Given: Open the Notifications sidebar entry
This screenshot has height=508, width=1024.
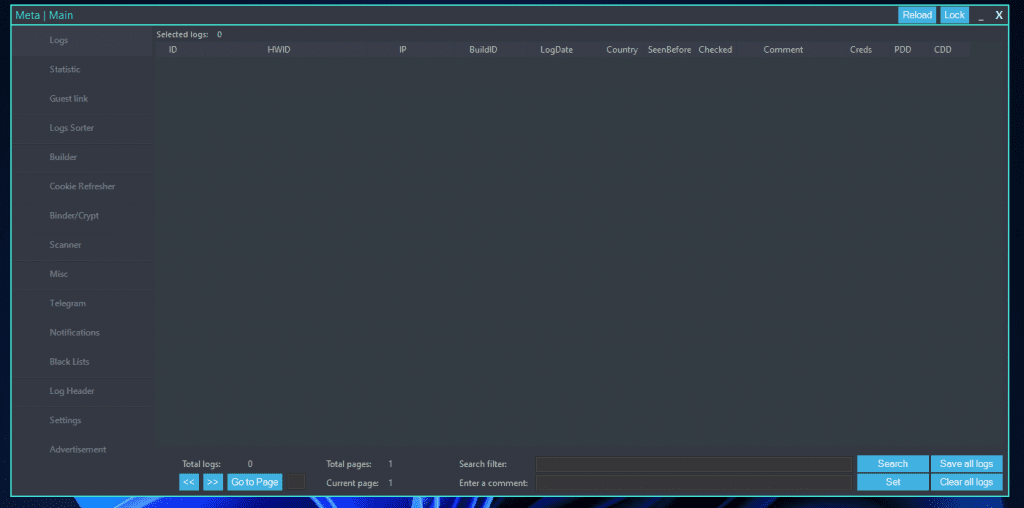Looking at the screenshot, I should 75,332.
